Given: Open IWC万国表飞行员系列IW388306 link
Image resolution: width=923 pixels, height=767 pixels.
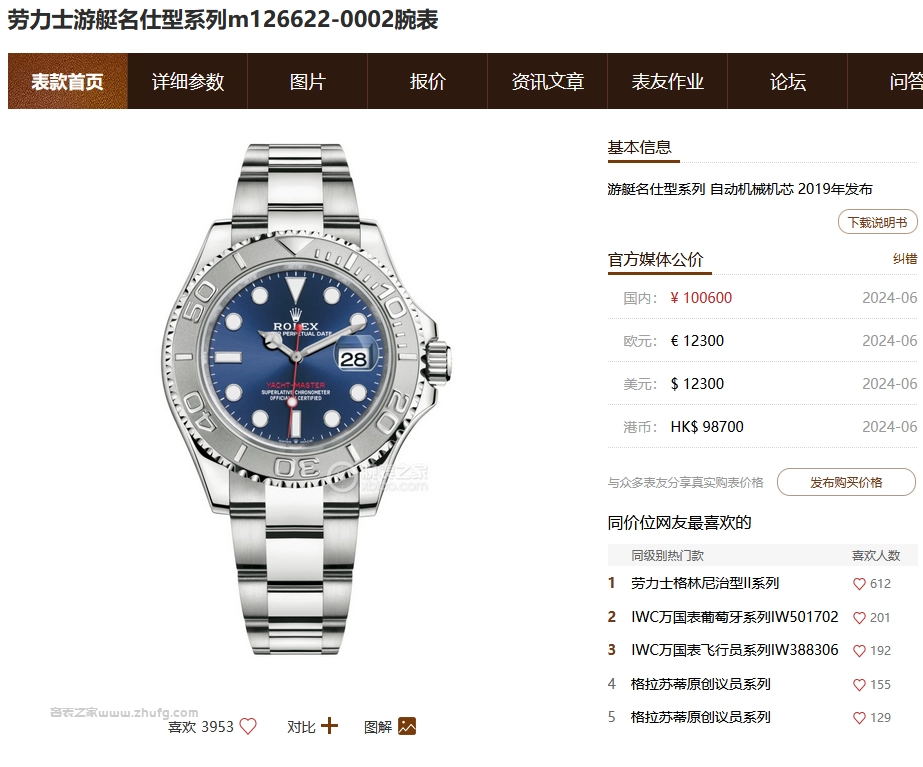Looking at the screenshot, I should click(x=734, y=650).
